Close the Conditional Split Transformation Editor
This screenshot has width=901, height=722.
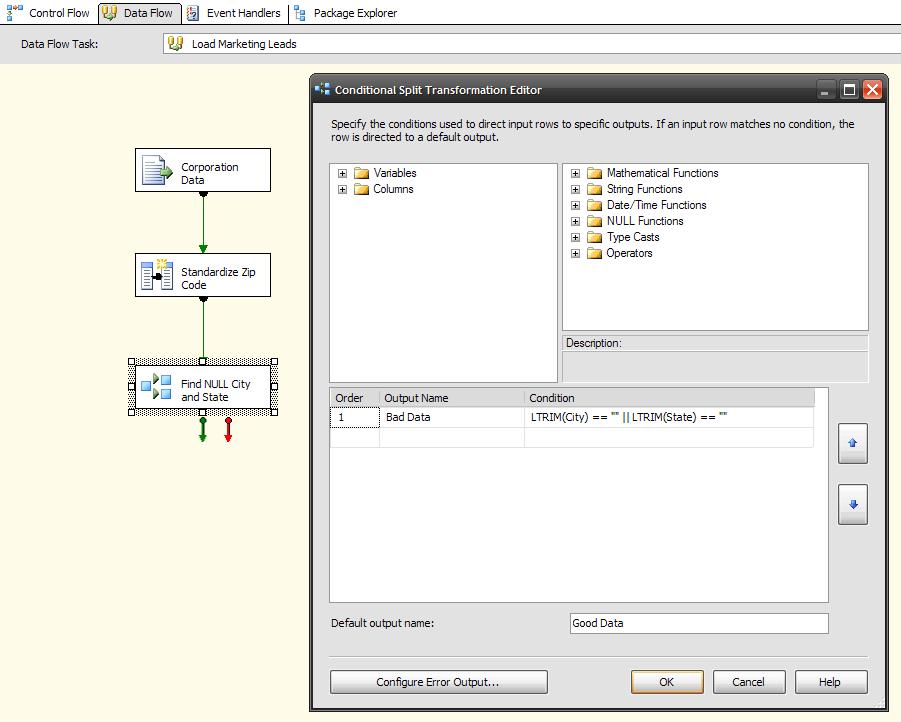click(x=872, y=90)
